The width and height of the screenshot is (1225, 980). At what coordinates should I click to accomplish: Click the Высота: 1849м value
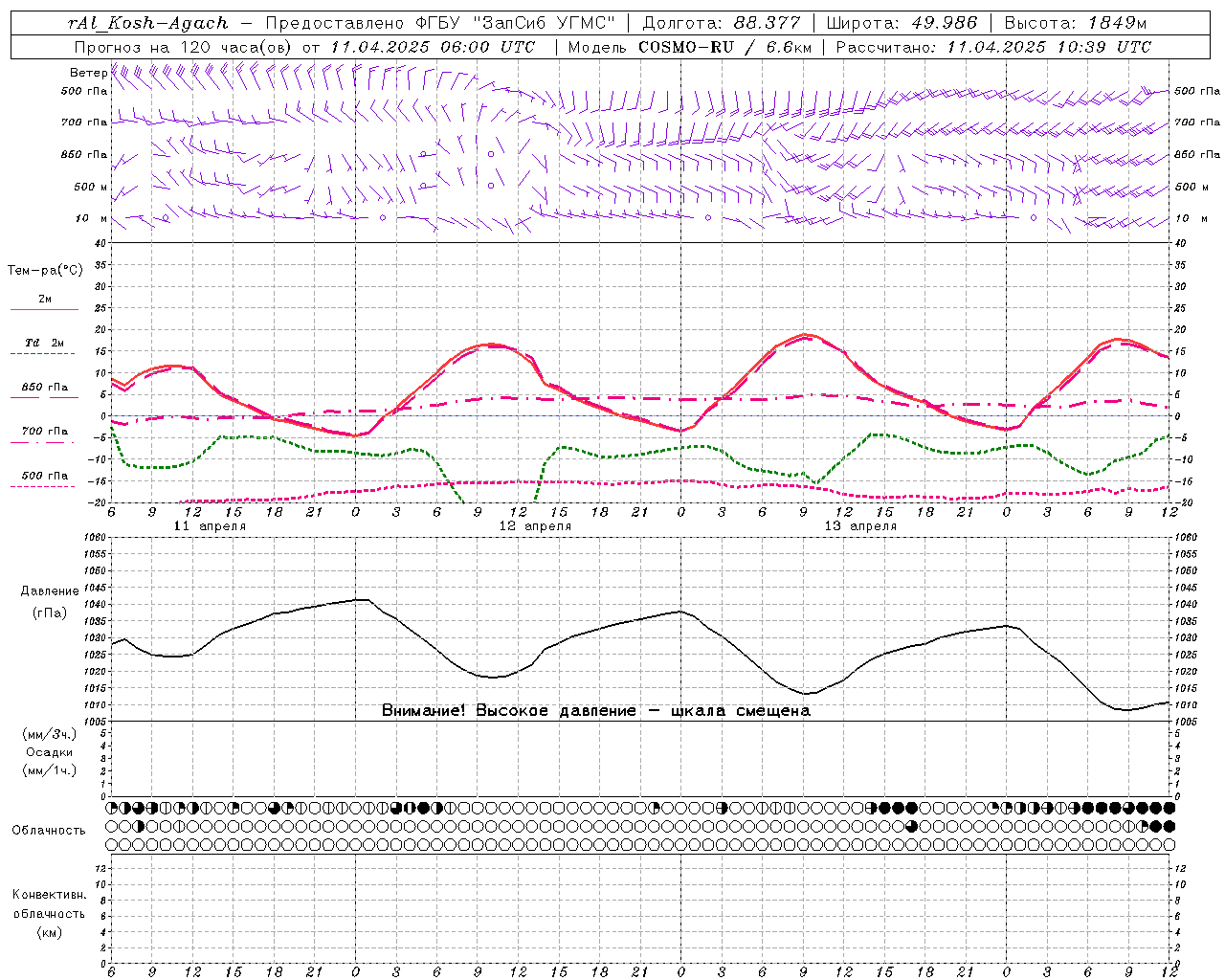pyautogui.click(x=1075, y=23)
